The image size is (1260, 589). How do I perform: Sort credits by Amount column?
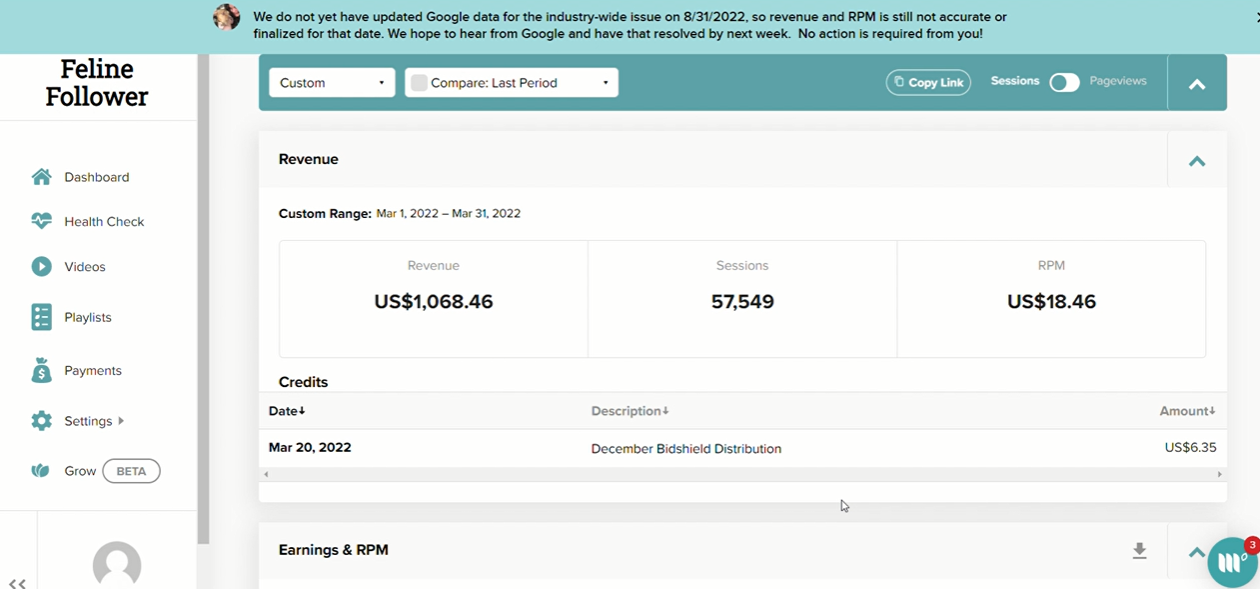1187,411
